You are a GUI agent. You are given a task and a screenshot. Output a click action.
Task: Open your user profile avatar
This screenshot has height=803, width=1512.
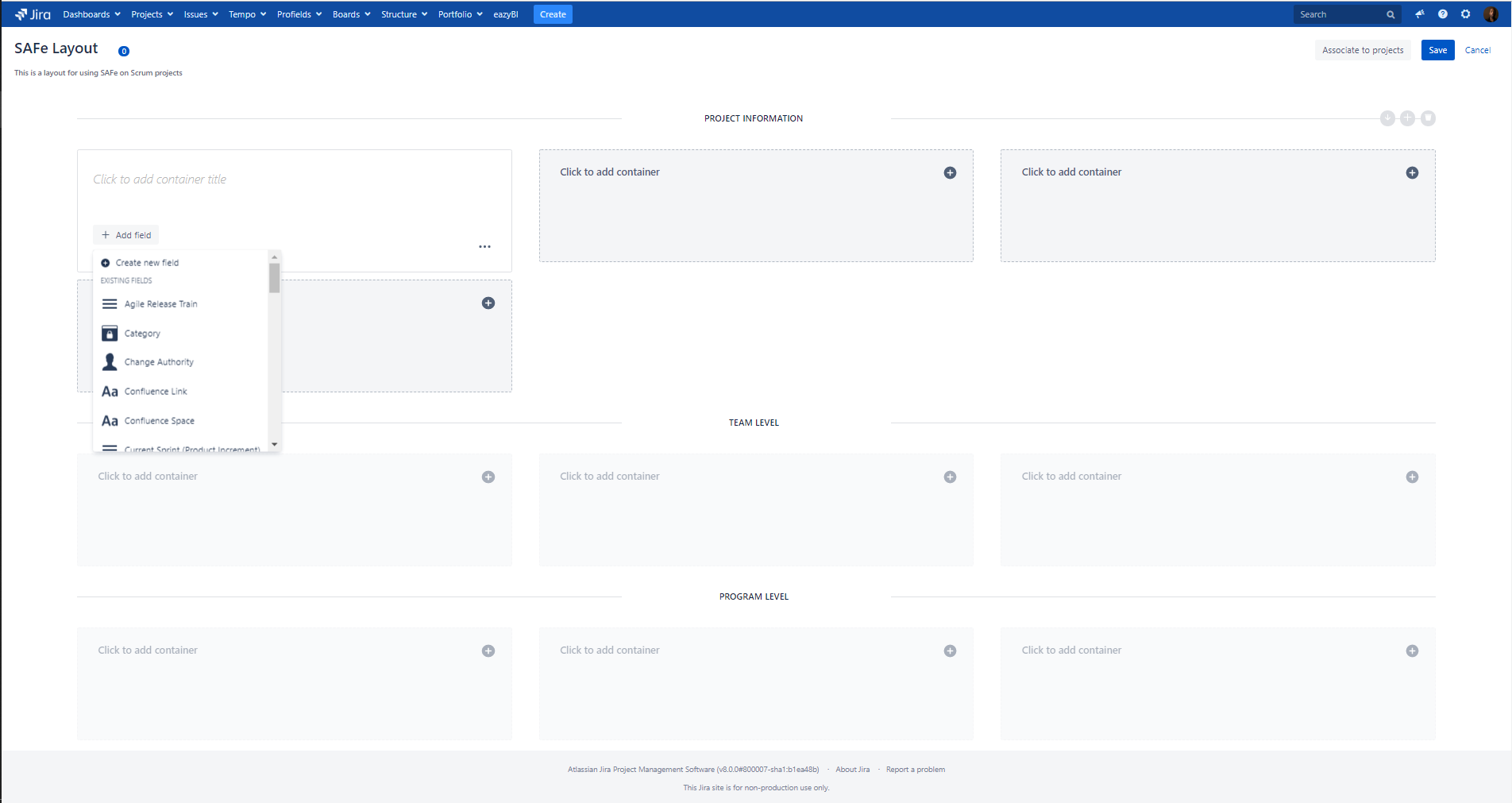pyautogui.click(x=1491, y=14)
